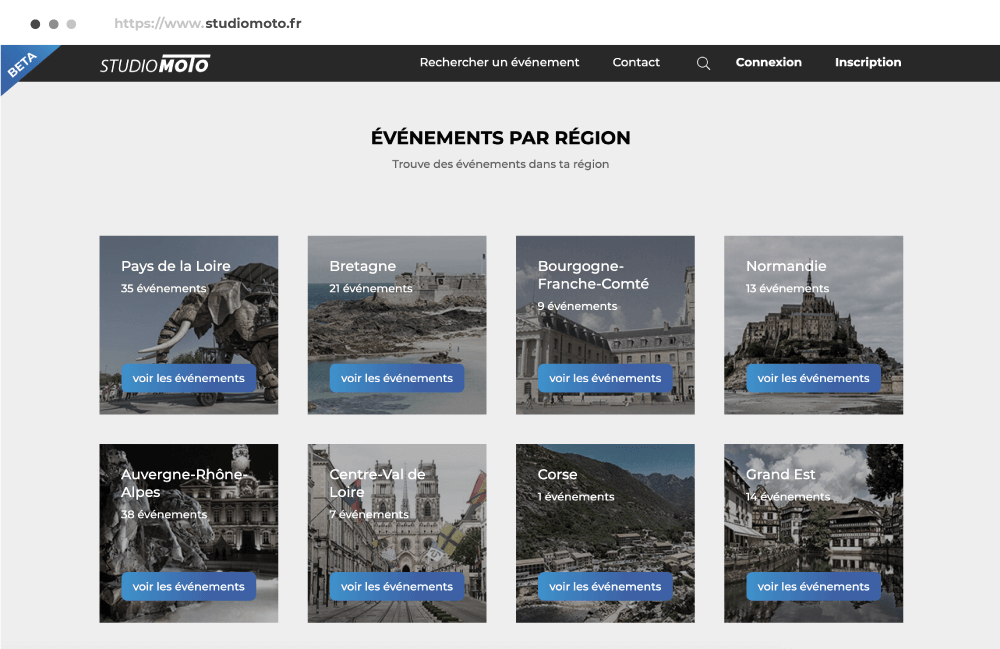The height and width of the screenshot is (649, 1000).
Task: Click the ÉVÉNEMENTS PAR RÉGION heading
Action: pos(501,138)
